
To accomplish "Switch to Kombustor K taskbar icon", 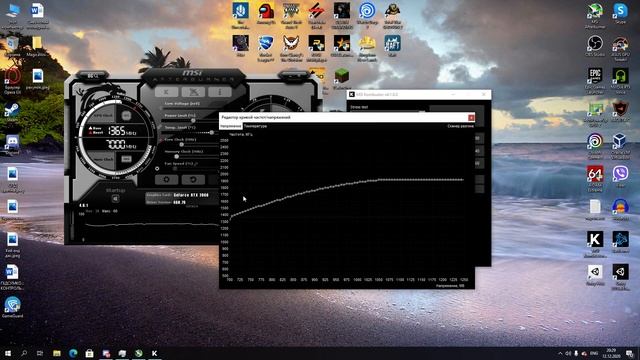I will coord(155,353).
